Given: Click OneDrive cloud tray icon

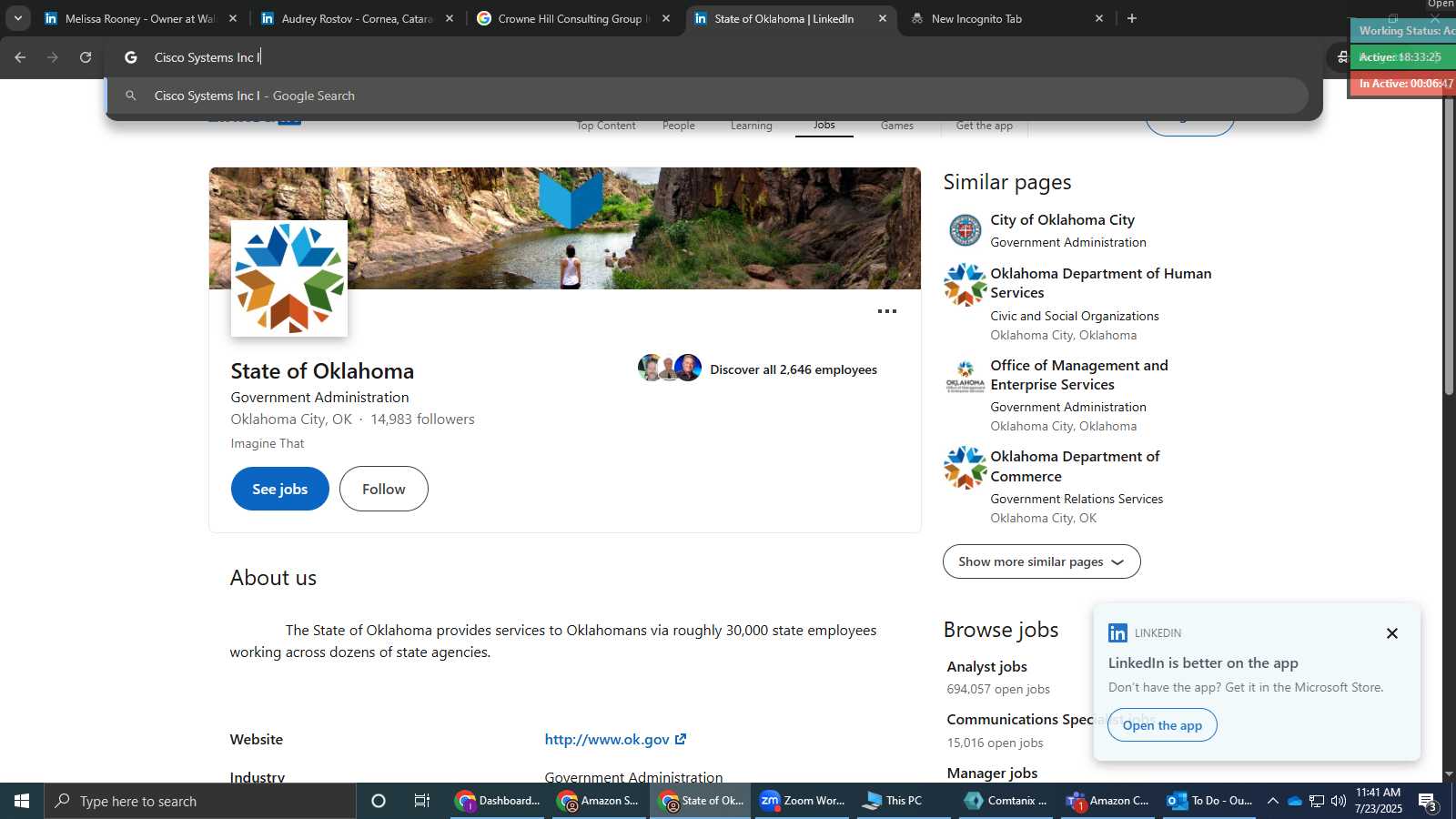Looking at the screenshot, I should pos(1294,801).
